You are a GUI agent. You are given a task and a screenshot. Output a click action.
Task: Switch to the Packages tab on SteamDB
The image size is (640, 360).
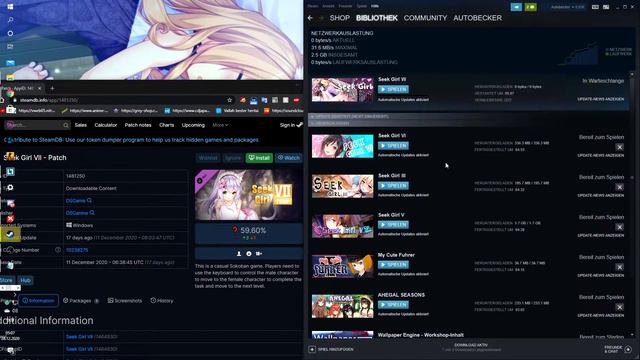coord(80,301)
